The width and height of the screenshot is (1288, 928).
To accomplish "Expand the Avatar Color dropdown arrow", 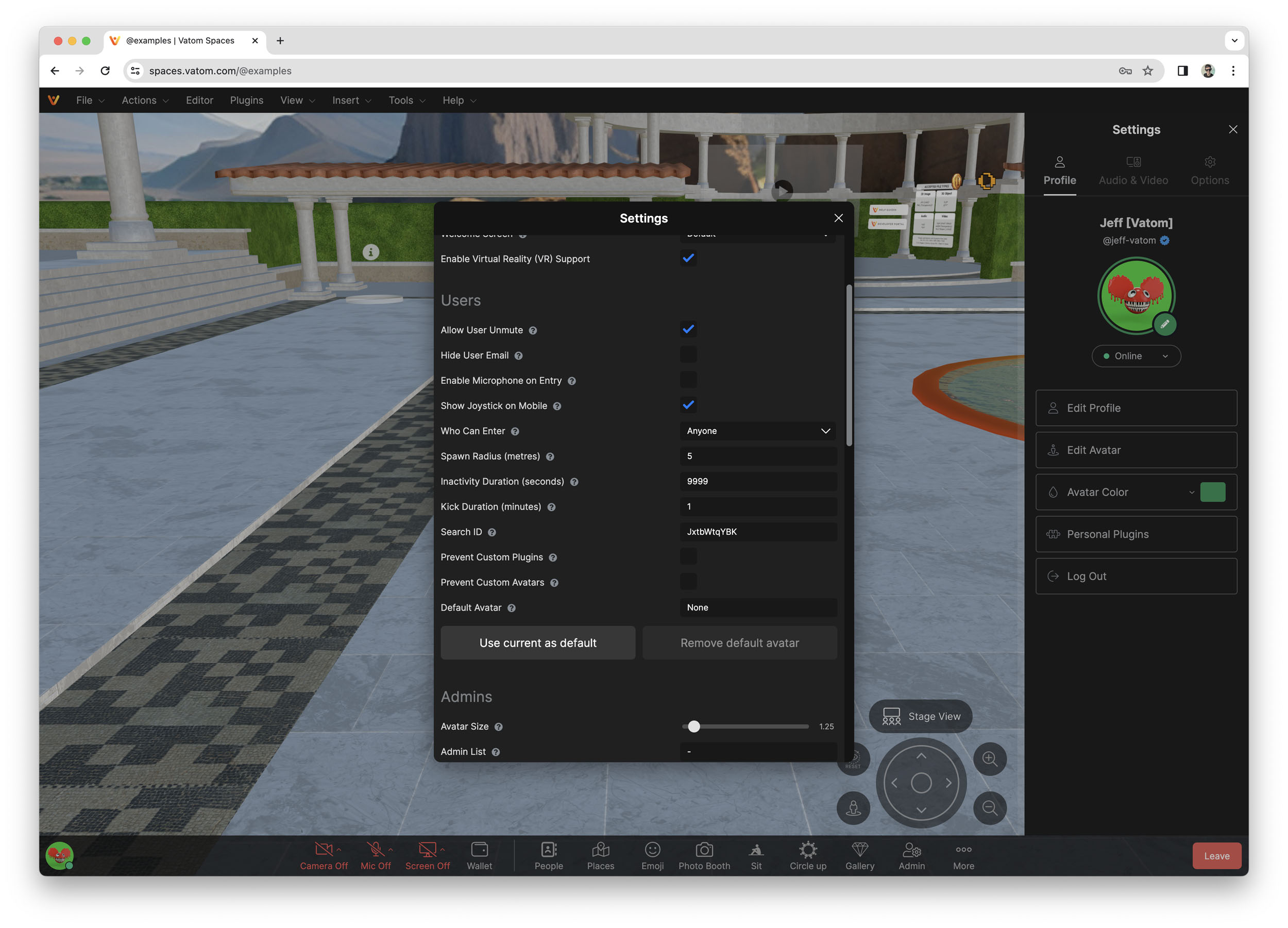I will pos(1192,493).
